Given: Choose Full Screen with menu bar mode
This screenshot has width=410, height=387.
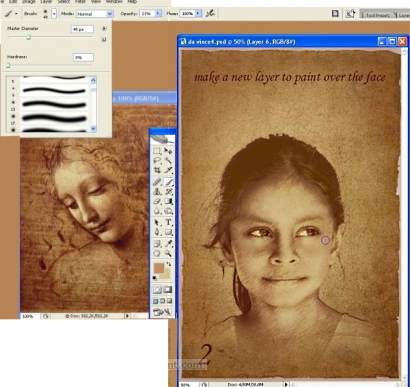Looking at the screenshot, I should (x=162, y=301).
